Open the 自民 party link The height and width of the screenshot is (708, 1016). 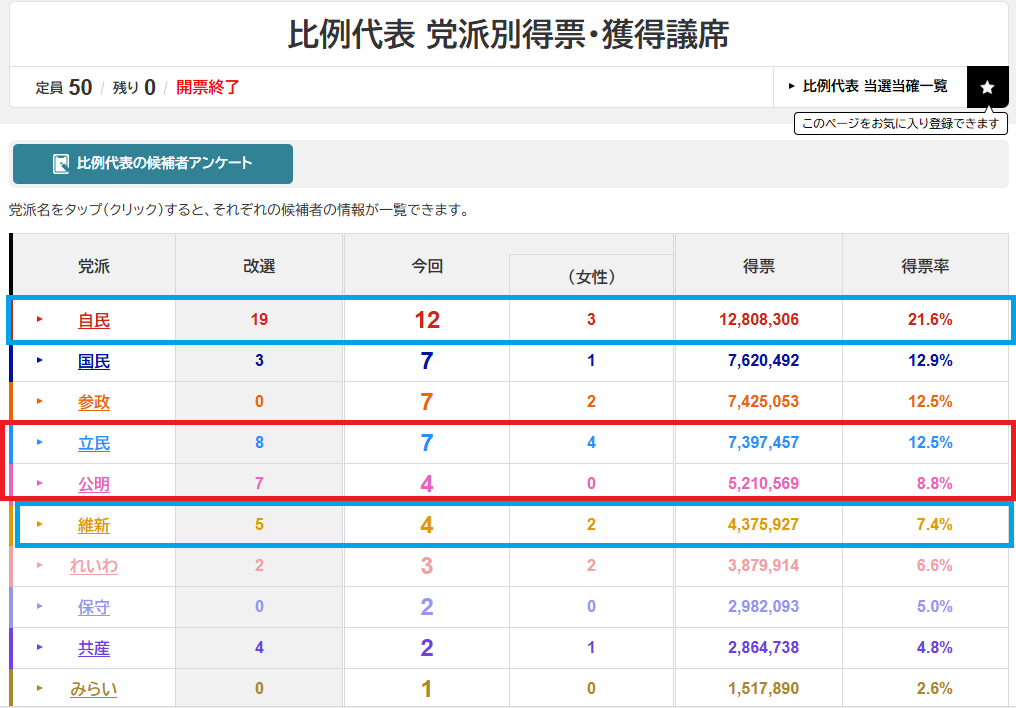click(94, 321)
